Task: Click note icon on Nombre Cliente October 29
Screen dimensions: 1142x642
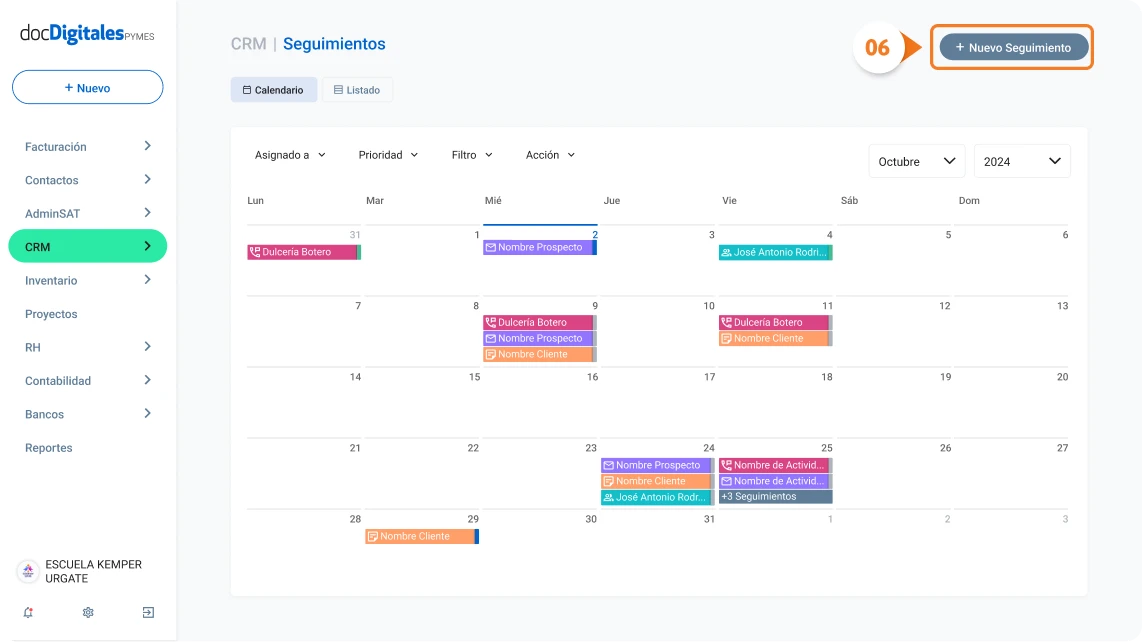Action: [373, 537]
